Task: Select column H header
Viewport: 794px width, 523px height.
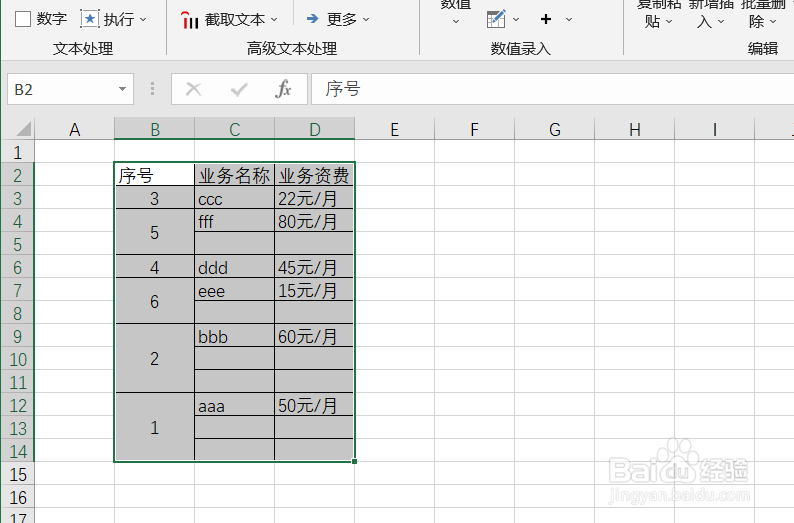Action: point(634,129)
